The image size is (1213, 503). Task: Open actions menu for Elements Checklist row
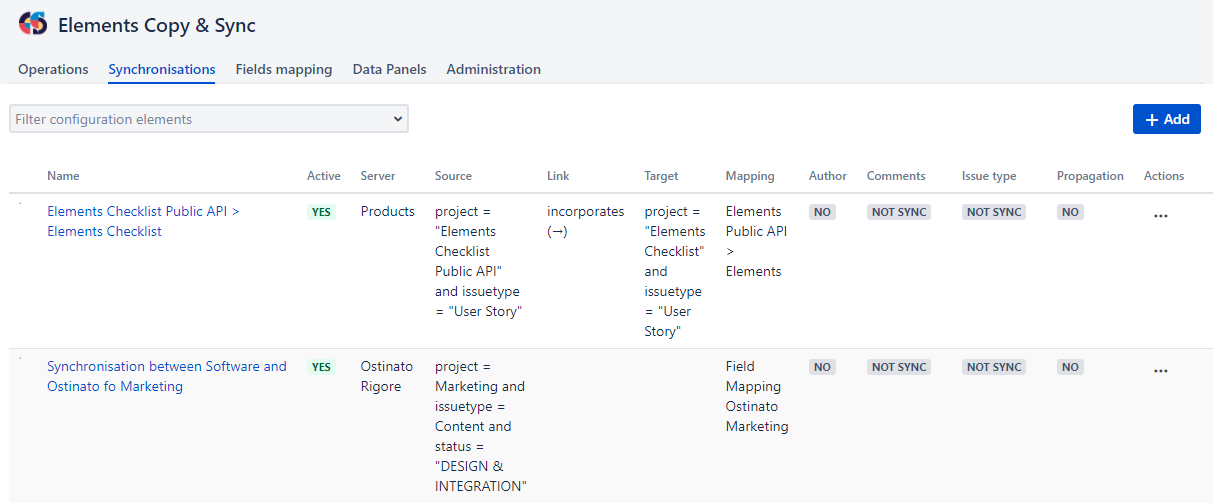(x=1160, y=215)
